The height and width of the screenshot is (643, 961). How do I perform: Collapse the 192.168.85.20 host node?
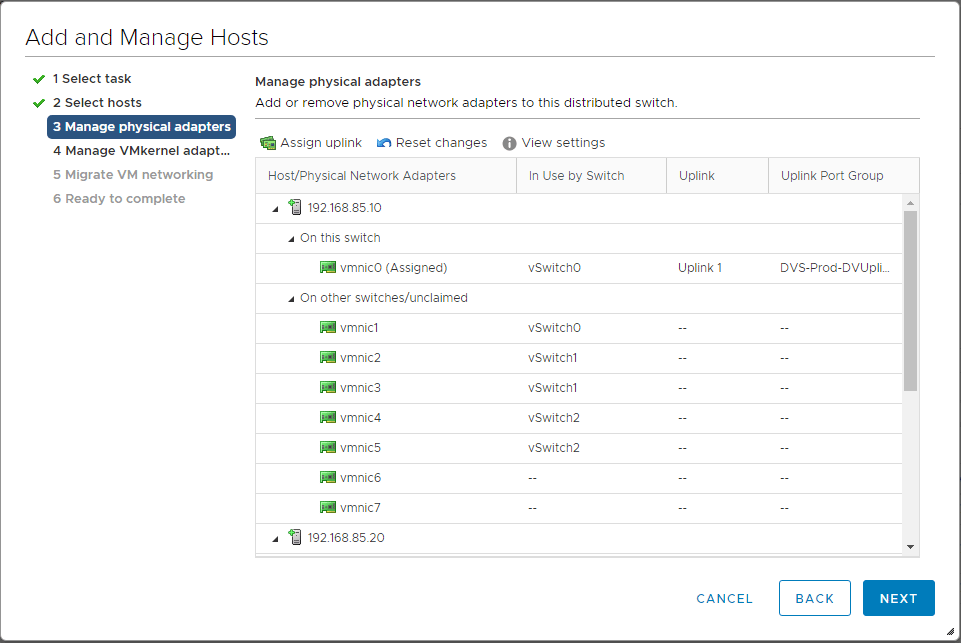pos(275,538)
